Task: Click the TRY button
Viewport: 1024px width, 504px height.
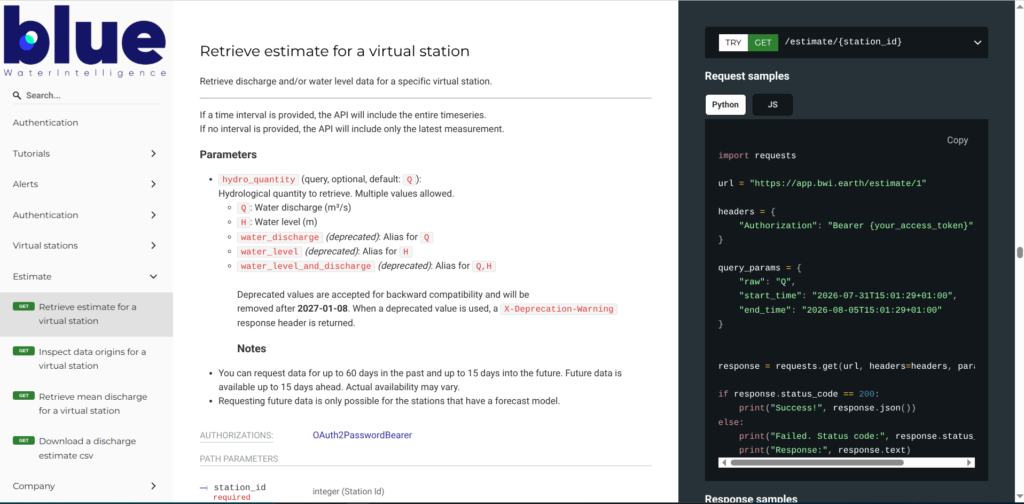Action: click(733, 42)
